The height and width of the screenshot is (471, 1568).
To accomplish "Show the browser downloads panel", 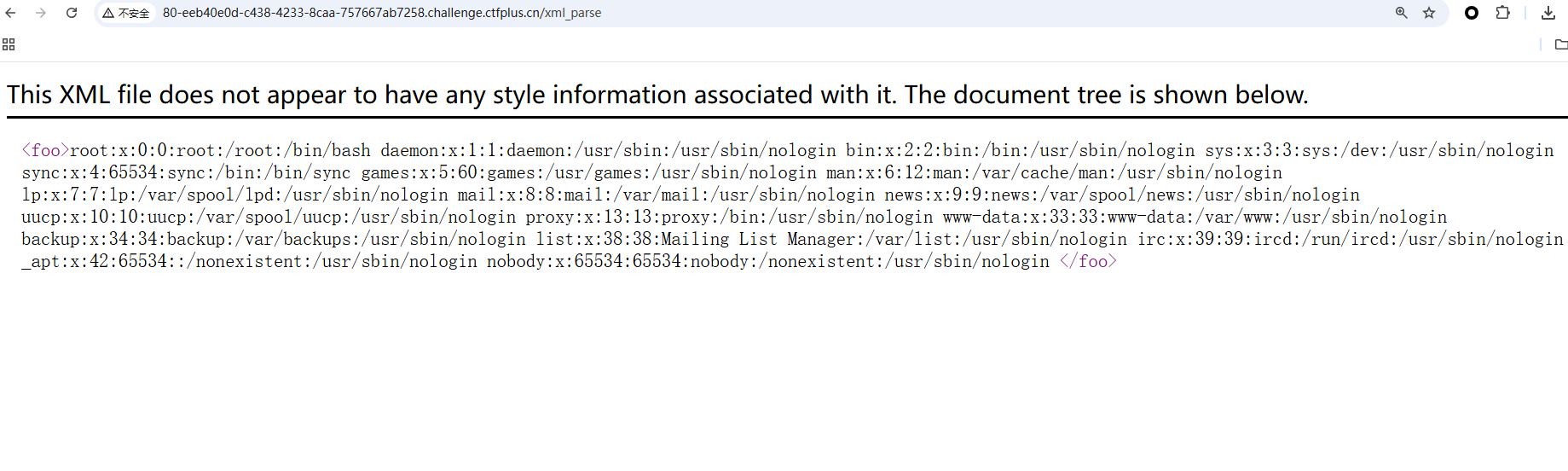I will click(x=1548, y=13).
